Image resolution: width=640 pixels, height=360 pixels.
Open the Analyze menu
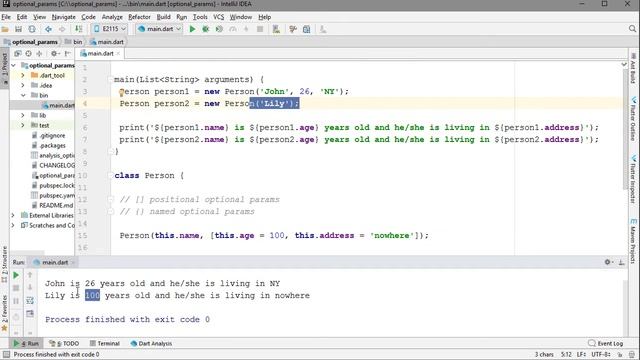point(112,17)
